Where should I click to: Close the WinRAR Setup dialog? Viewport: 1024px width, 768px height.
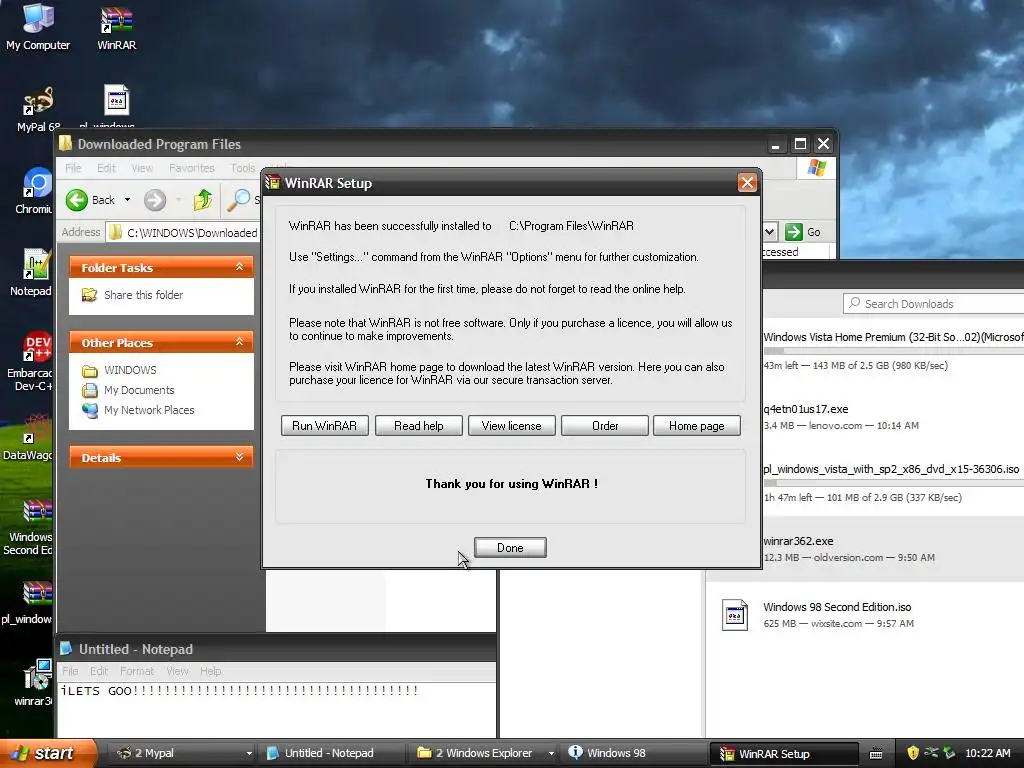pos(747,183)
